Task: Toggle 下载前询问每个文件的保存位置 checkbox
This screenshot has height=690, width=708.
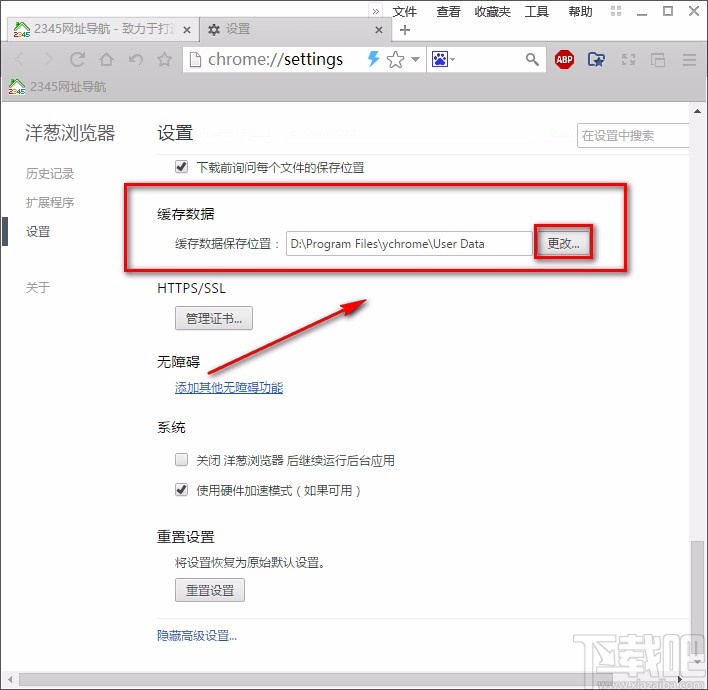Action: point(182,167)
